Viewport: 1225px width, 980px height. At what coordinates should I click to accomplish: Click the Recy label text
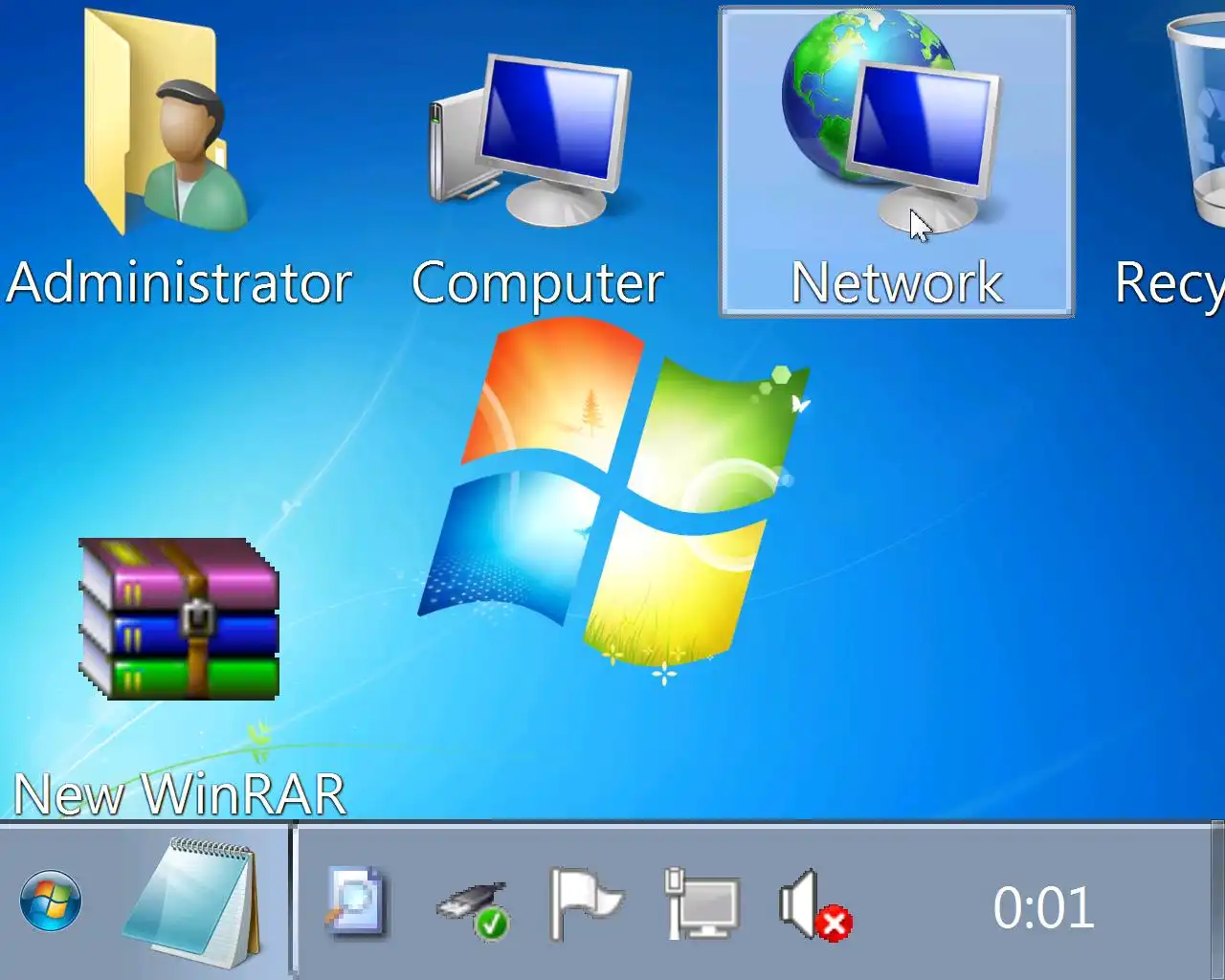coord(1169,285)
